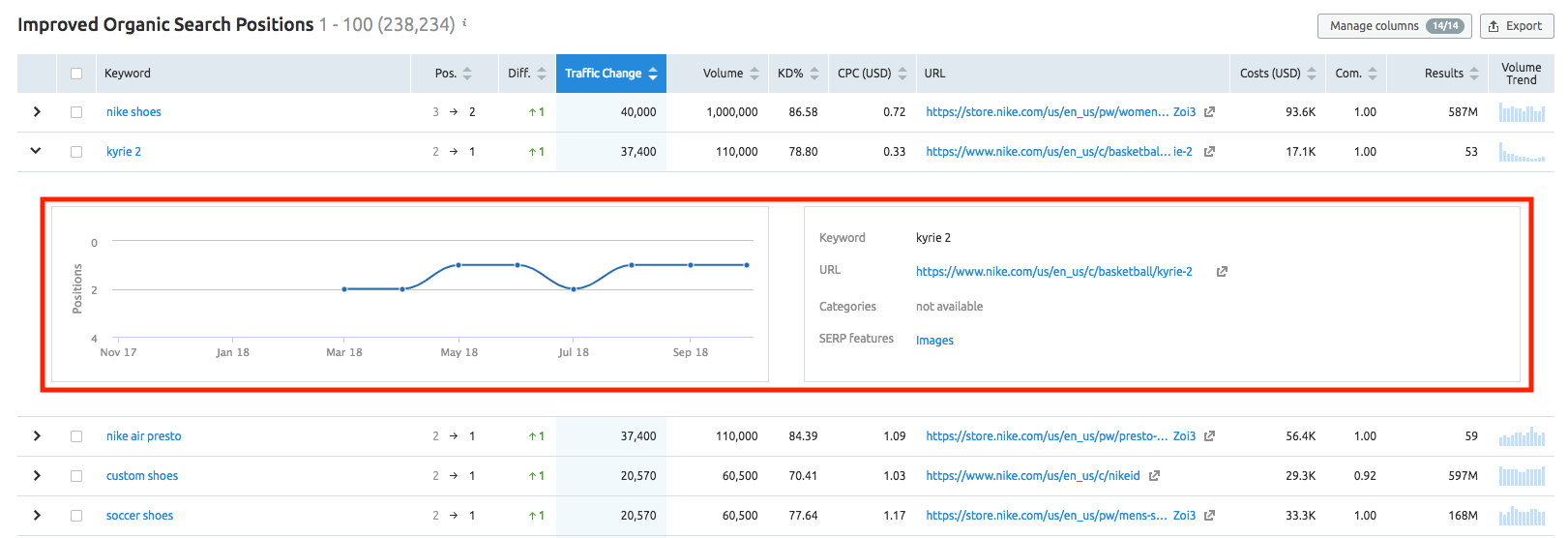This screenshot has width=1568, height=538.
Task: Collapse the kyrie 2 row details
Action: (36, 151)
